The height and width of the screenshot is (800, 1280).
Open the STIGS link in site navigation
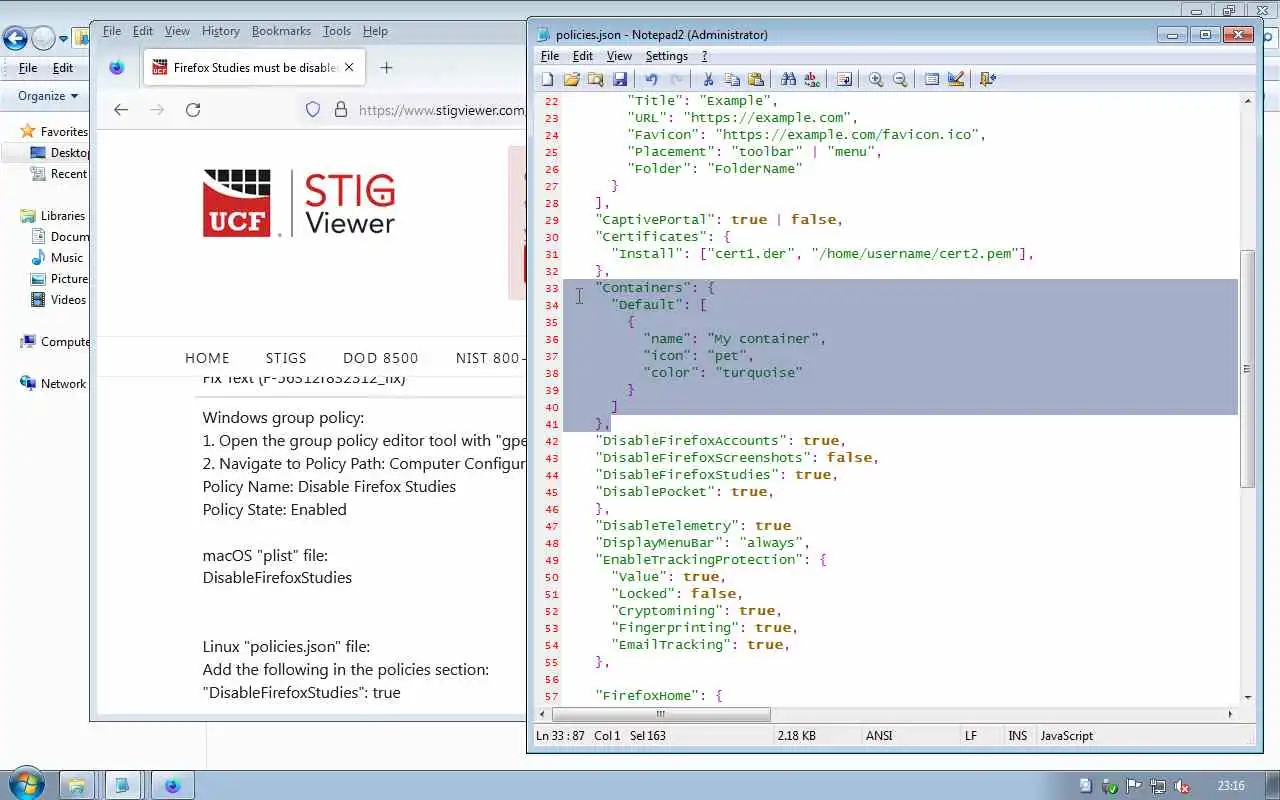click(286, 358)
